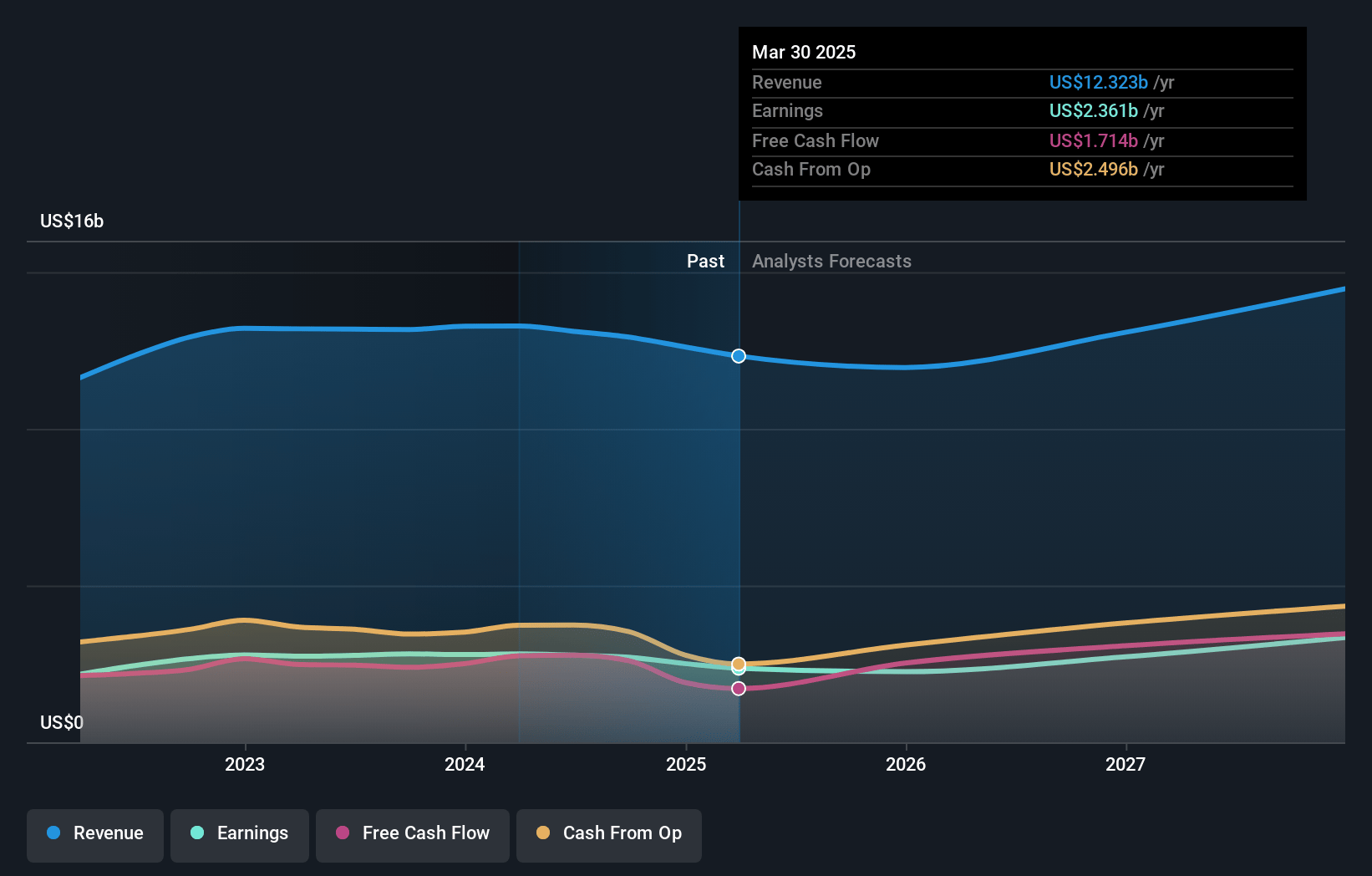The width and height of the screenshot is (1372, 876).
Task: Click the US$2.496b cash from op value
Action: pos(1093,169)
